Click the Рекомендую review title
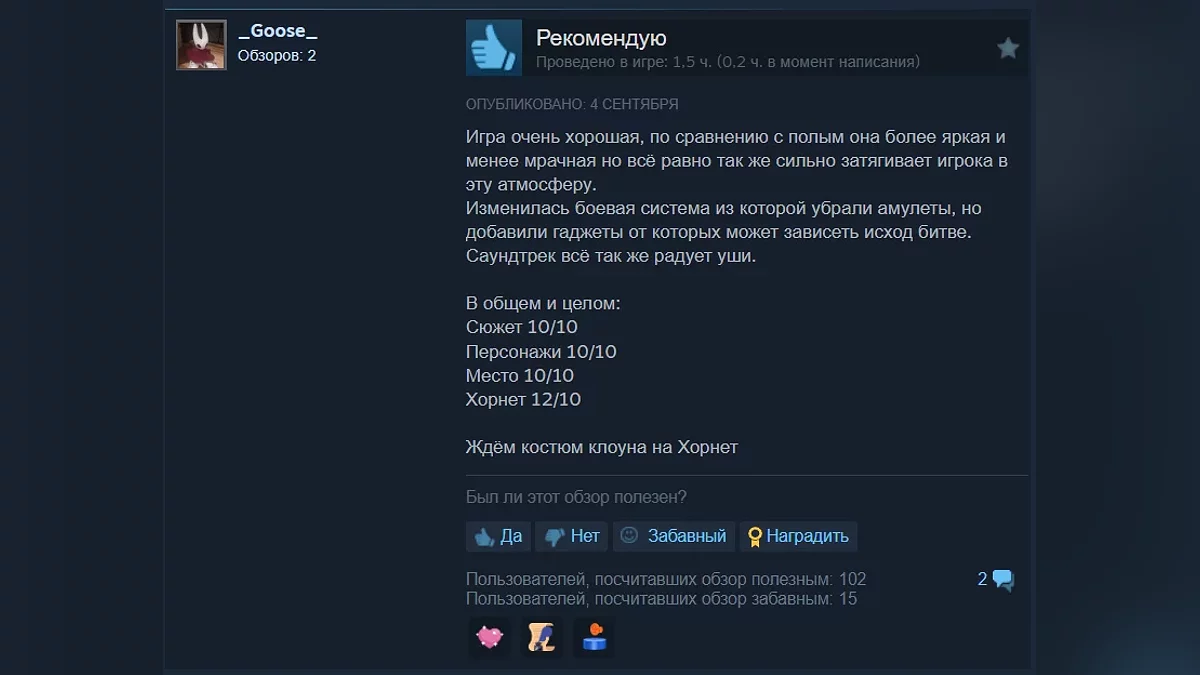1200x675 pixels. pos(601,38)
